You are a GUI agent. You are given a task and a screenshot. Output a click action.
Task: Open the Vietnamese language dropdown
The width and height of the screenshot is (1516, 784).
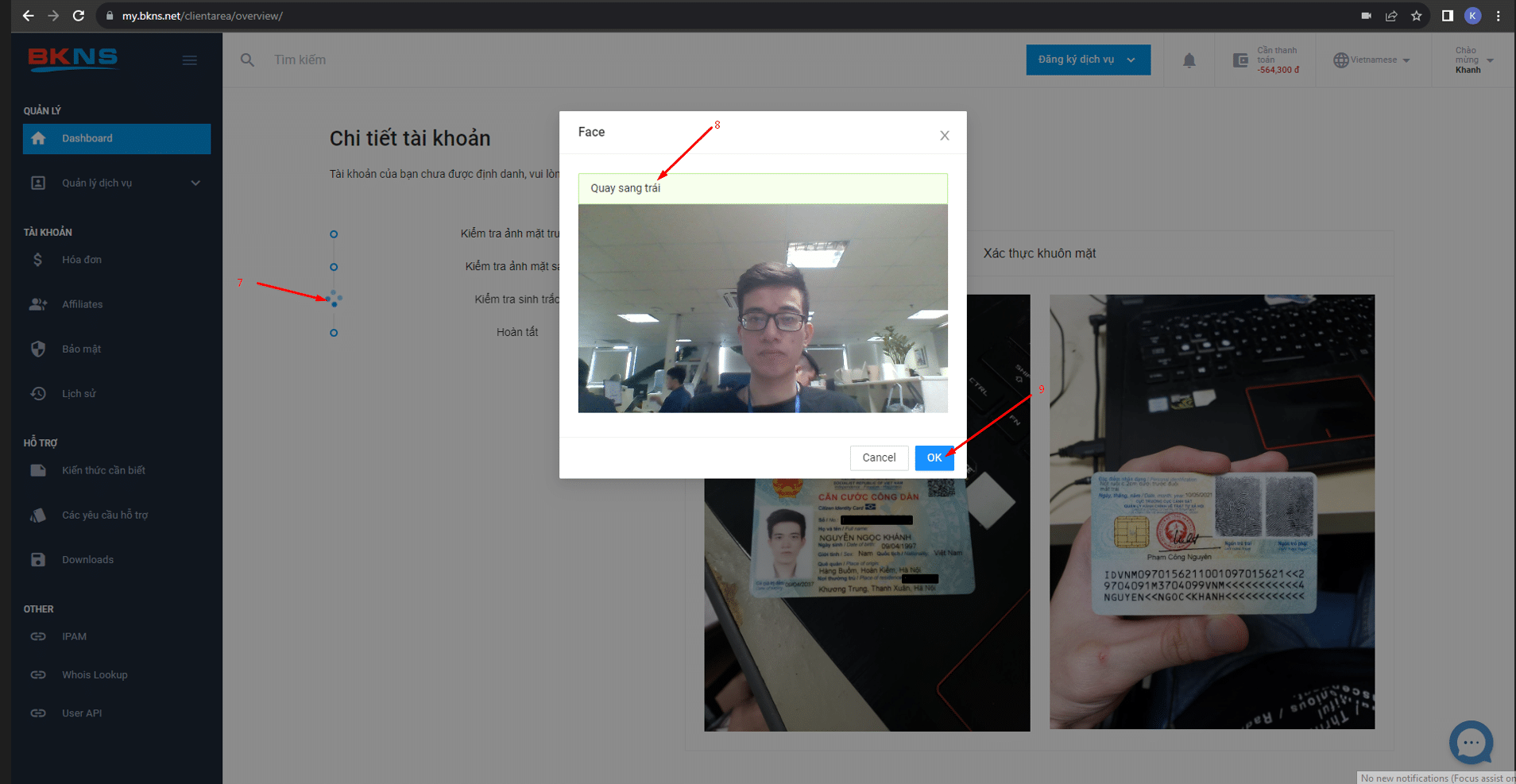click(x=1372, y=60)
